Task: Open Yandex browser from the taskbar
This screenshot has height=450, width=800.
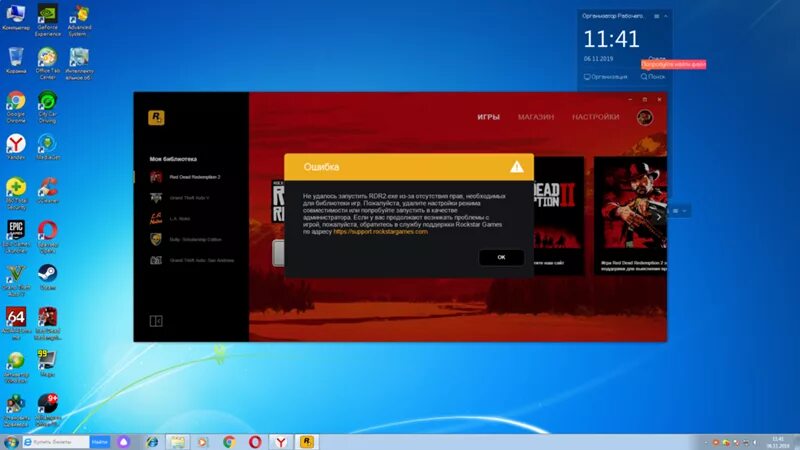Action: pyautogui.click(x=281, y=442)
